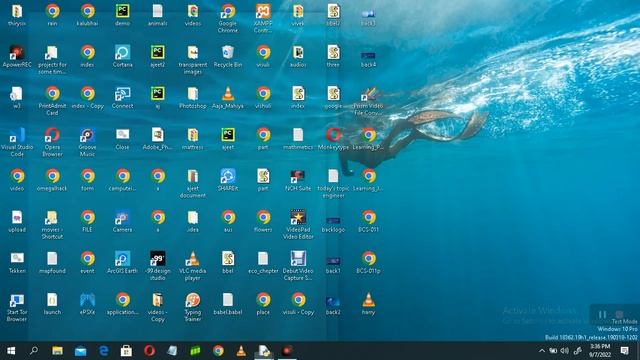Launch Microsoft Edge from the taskbar
Image resolution: width=640 pixels, height=360 pixels.
(x=104, y=351)
